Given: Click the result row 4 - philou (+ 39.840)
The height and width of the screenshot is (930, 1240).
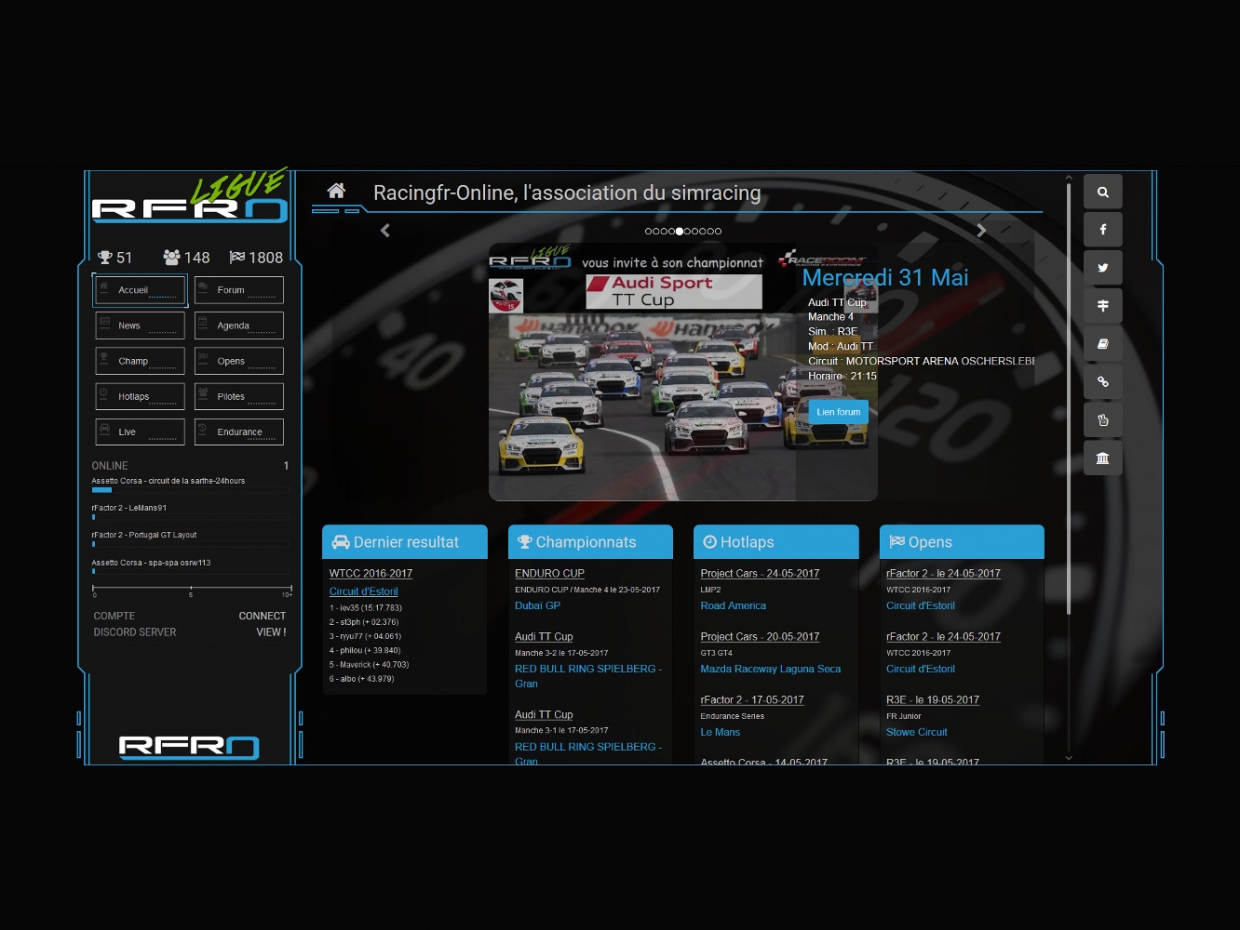Looking at the screenshot, I should point(365,650).
